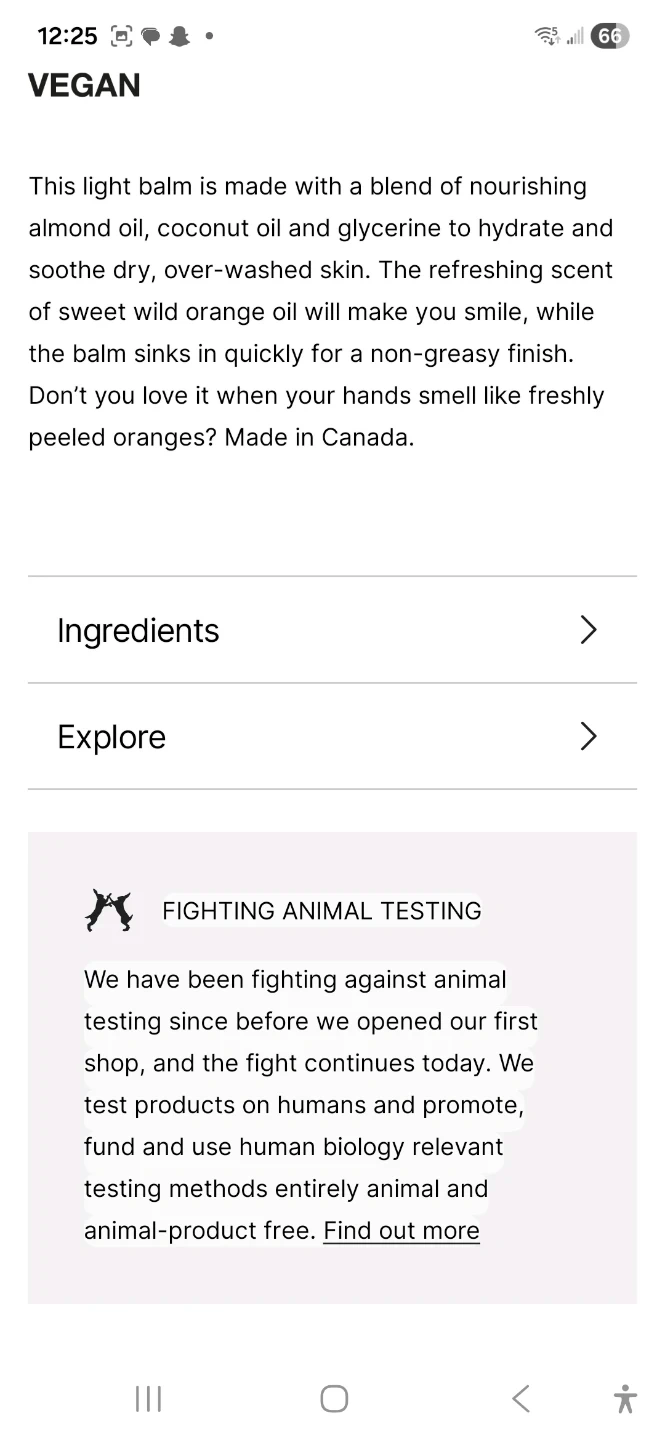
Task: Expand Ingredients using its chevron arrow
Action: click(x=588, y=630)
